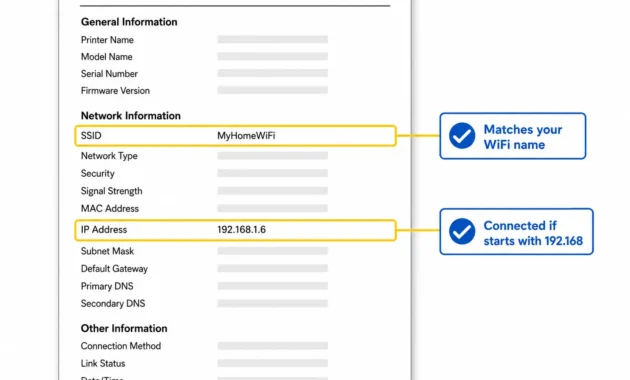Click the 'Security' label
The height and width of the screenshot is (380, 630).
98,174
